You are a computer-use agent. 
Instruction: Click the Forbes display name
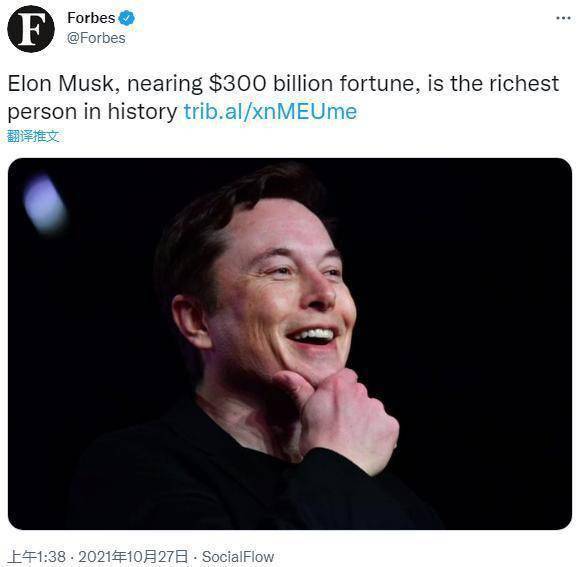91,18
